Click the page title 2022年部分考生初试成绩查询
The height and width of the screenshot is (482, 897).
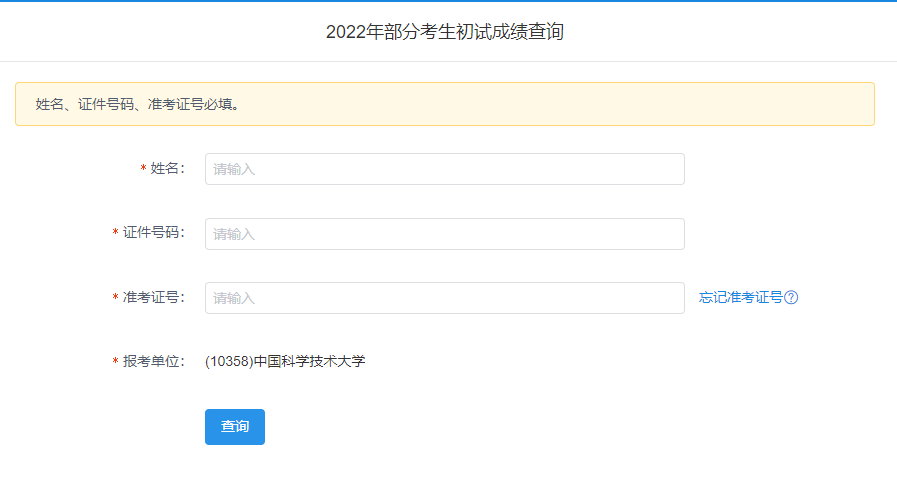pos(445,32)
